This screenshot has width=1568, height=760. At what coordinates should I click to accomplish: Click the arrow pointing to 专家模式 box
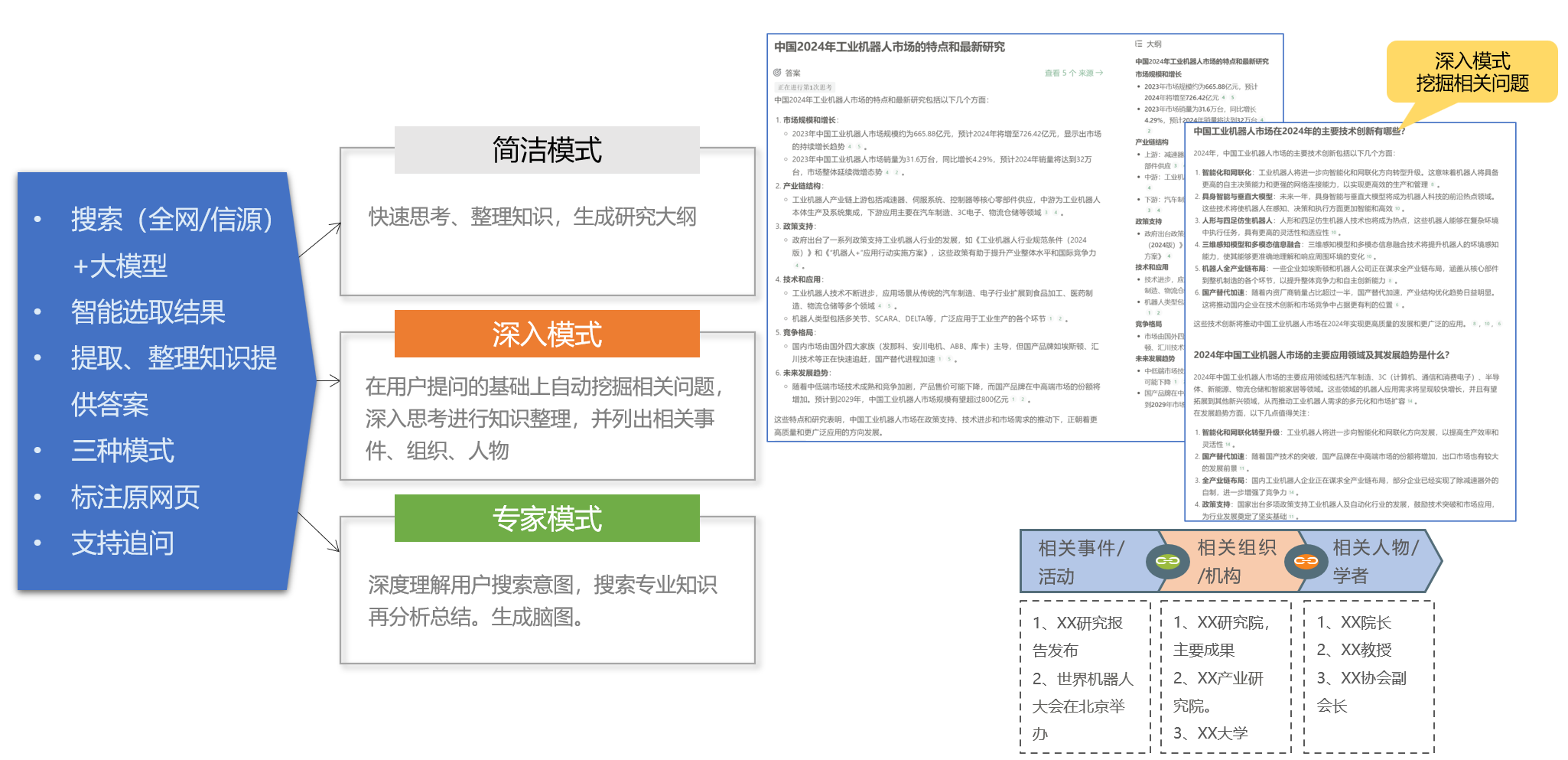(319, 532)
